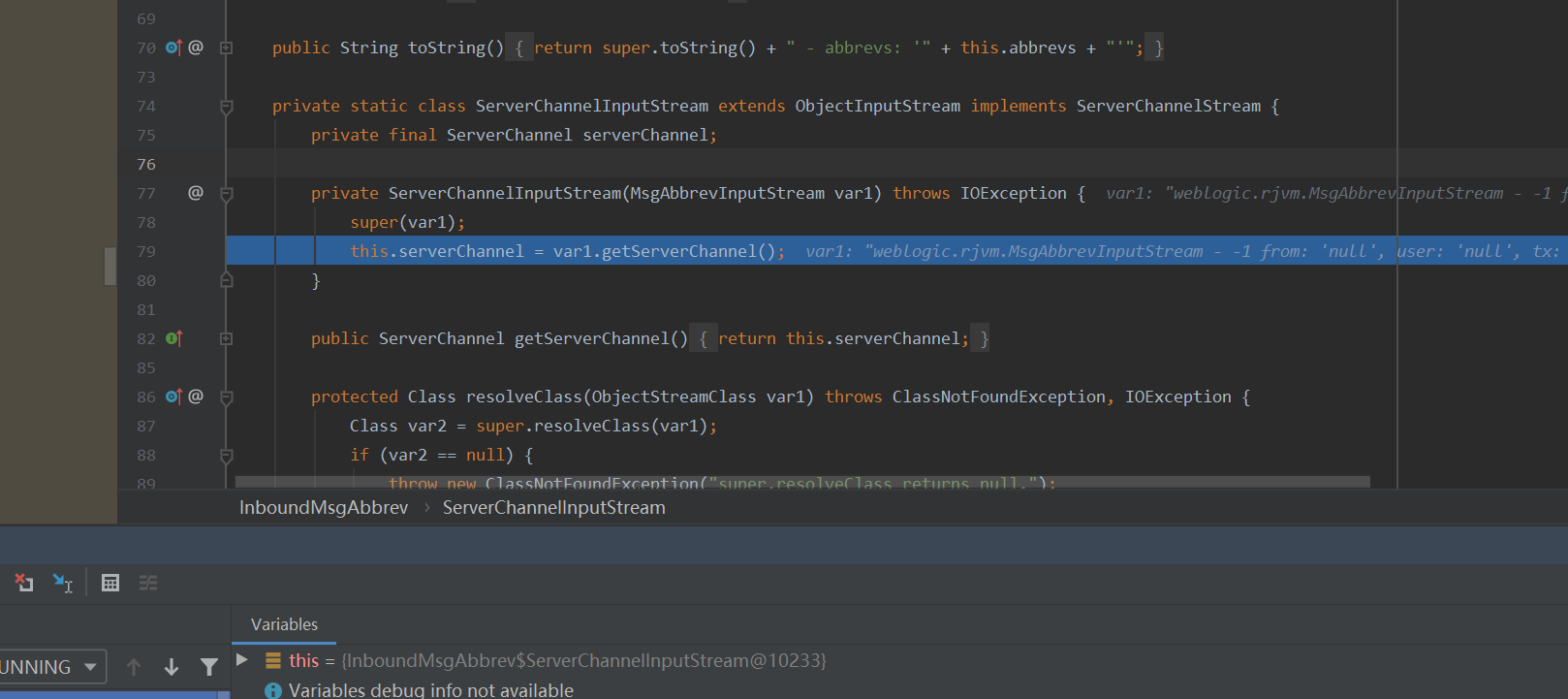Select the 'this' variable row

click(x=899, y=660)
